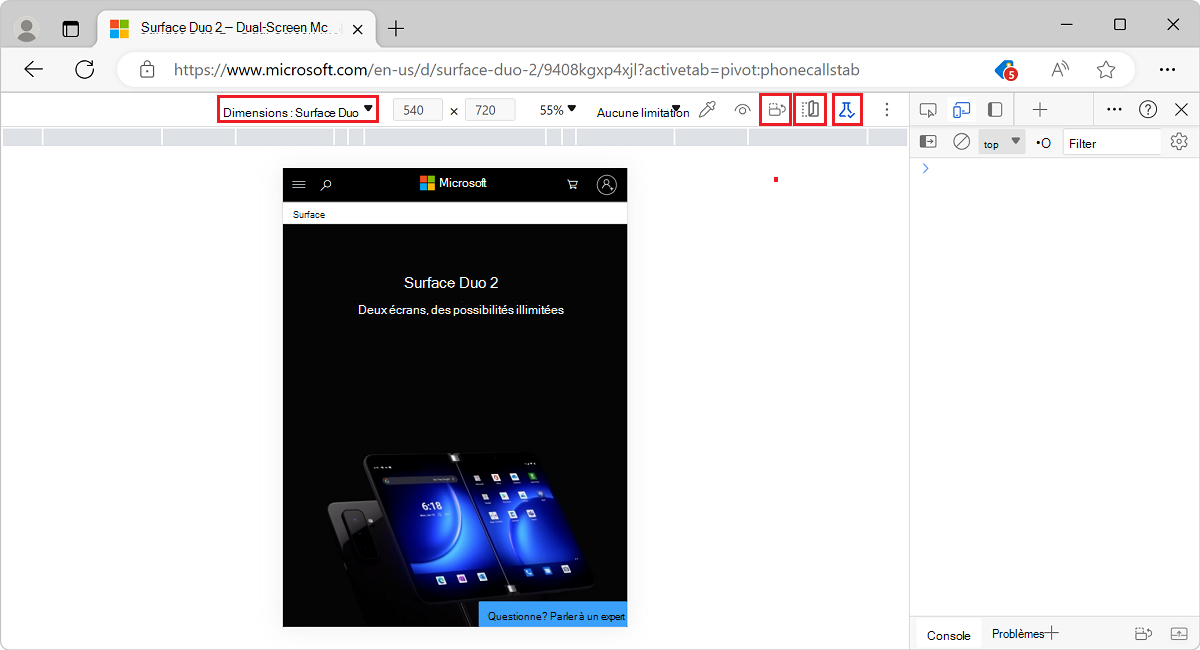
Task: Open the Dimensions: Surface Duo device dropdown
Action: [x=297, y=109]
